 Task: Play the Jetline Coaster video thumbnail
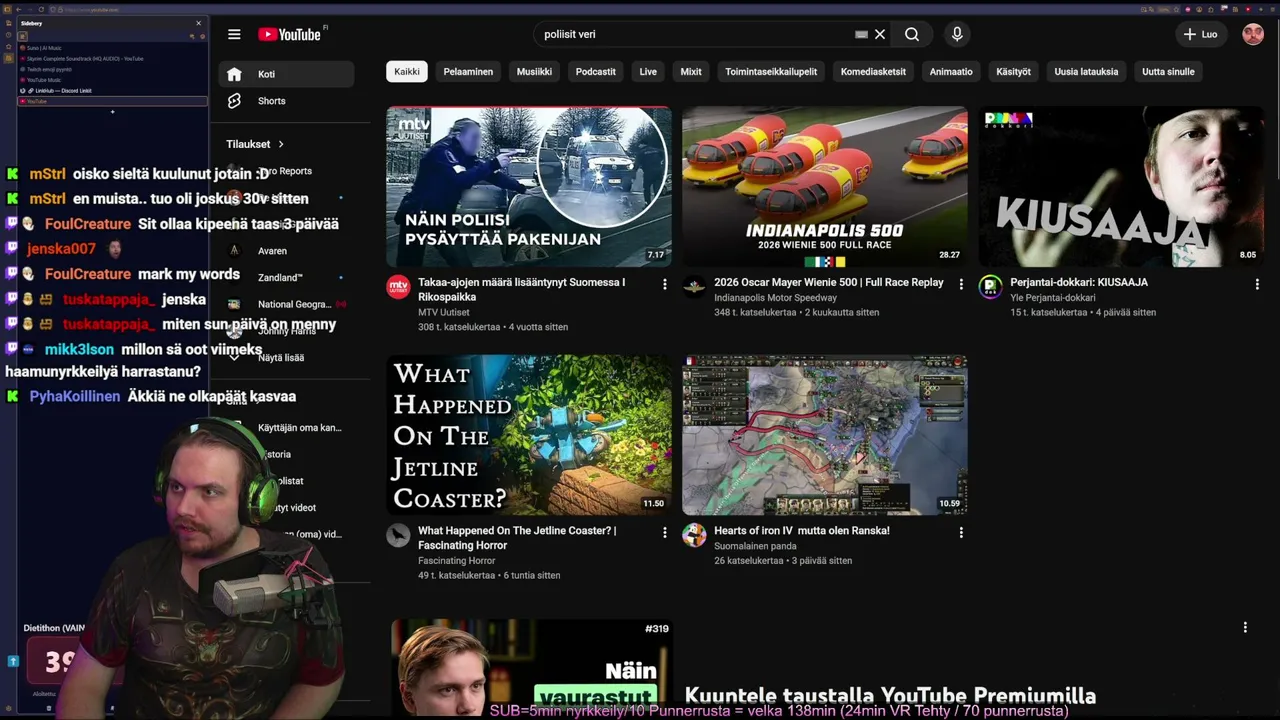tap(529, 435)
